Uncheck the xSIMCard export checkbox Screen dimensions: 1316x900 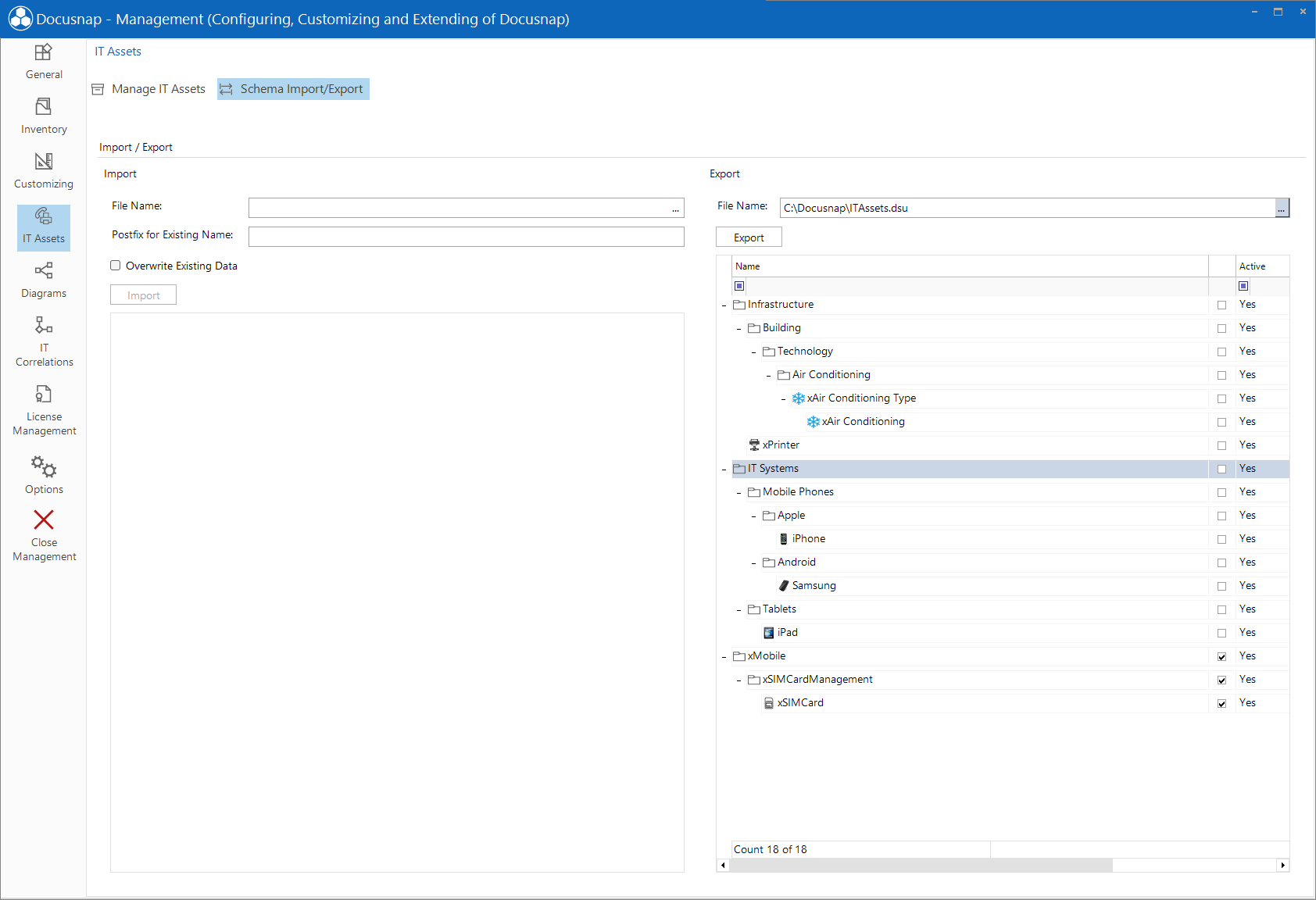click(x=1221, y=703)
